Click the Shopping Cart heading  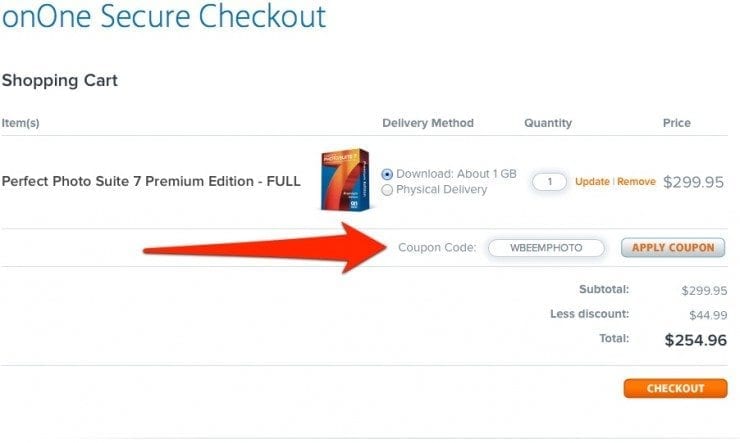tap(59, 80)
